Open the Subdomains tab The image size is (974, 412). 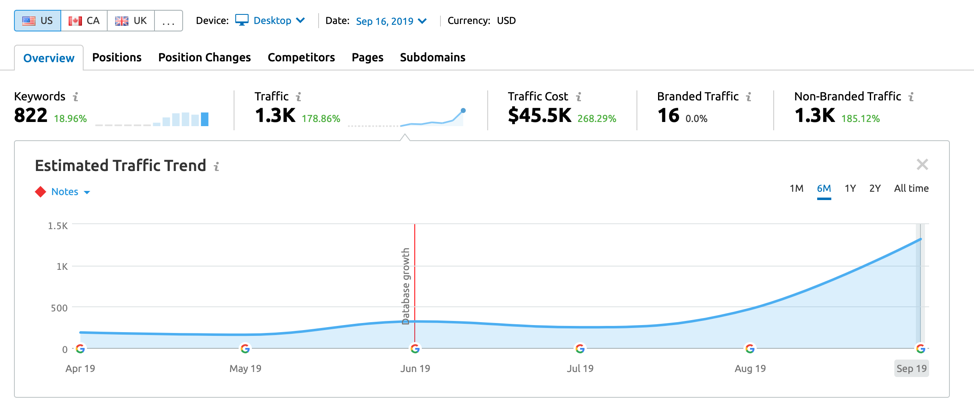(432, 57)
